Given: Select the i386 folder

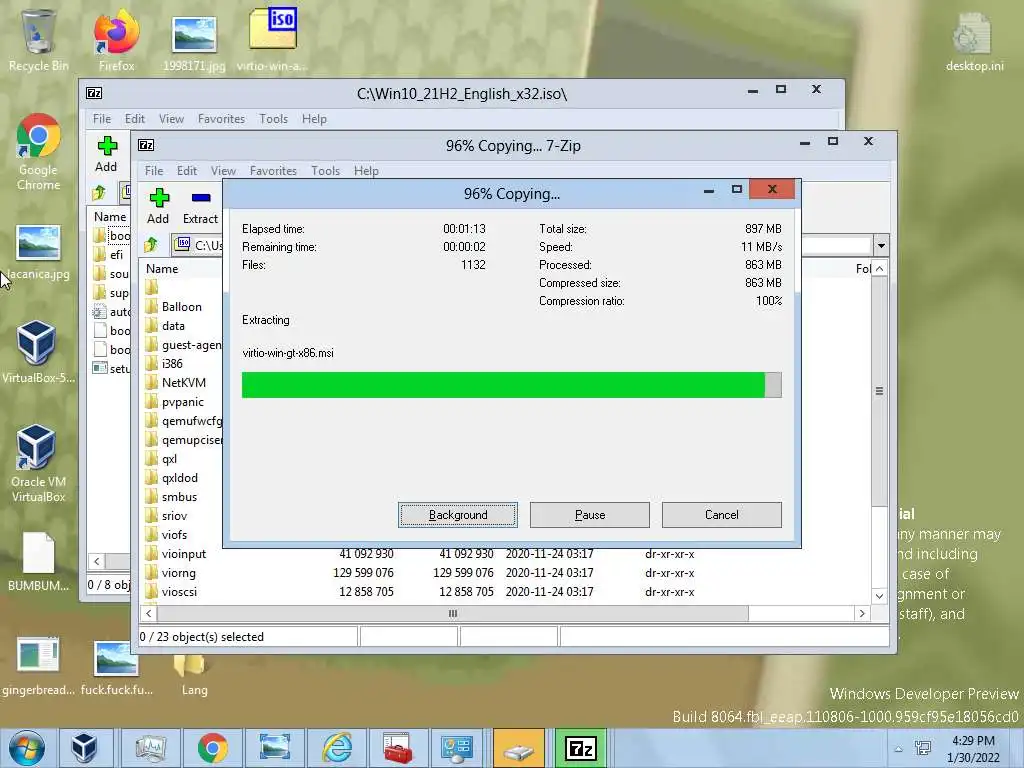Looking at the screenshot, I should click(172, 363).
